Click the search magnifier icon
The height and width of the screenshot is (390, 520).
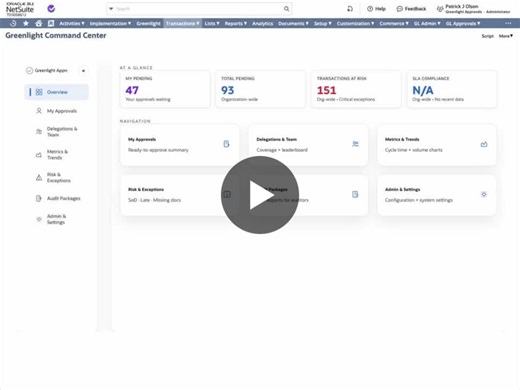[287, 9]
